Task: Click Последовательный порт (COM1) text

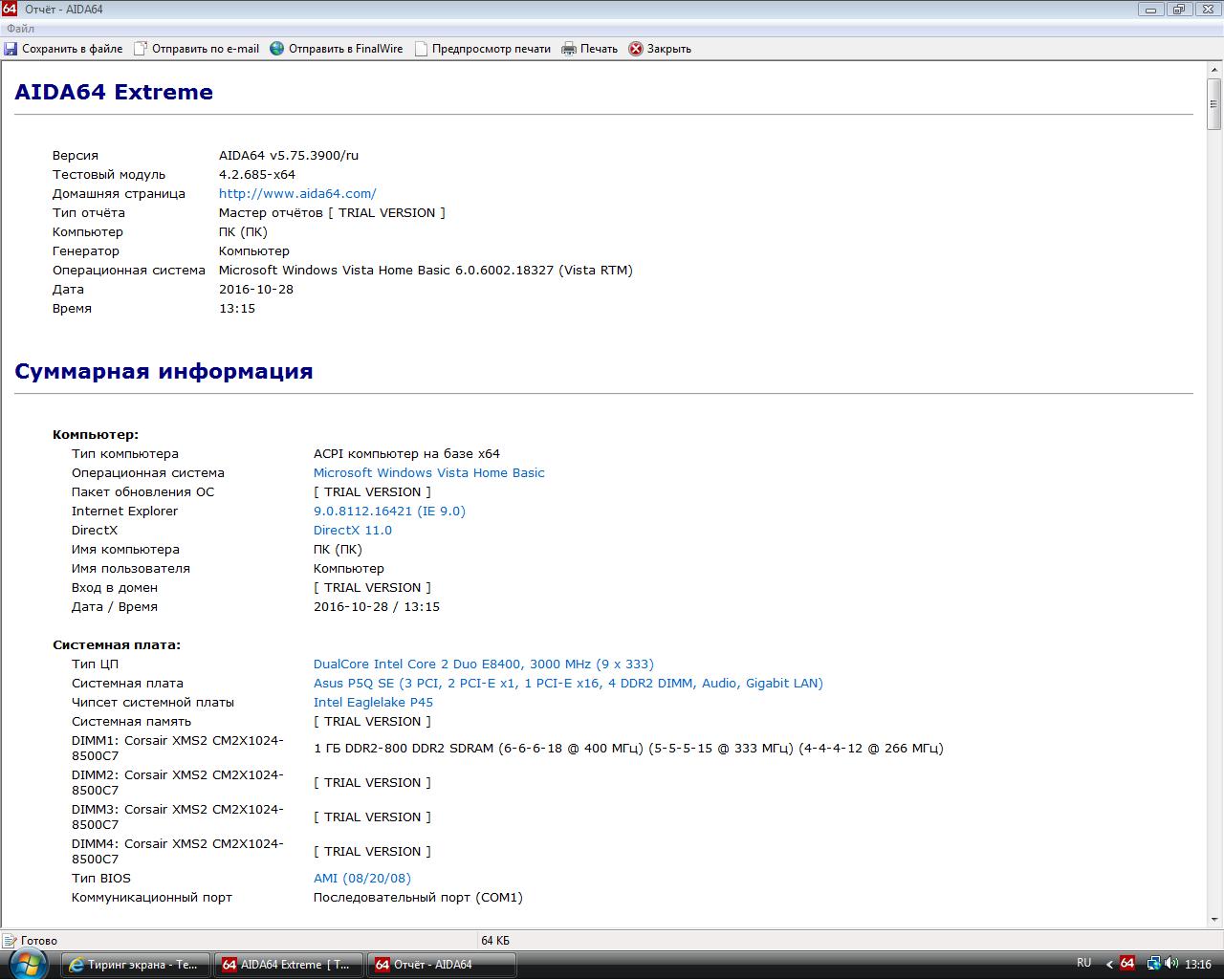Action: 418,897
